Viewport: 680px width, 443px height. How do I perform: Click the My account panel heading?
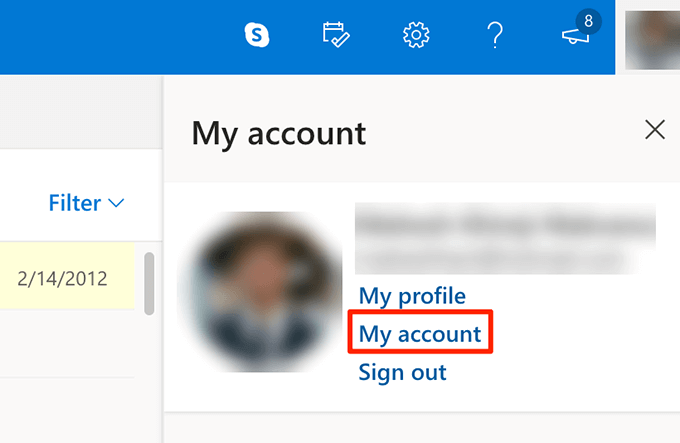pyautogui.click(x=278, y=131)
